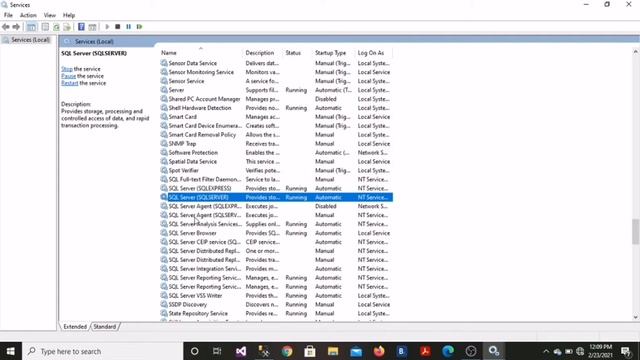Click the Pause the service link
640x360 pixels.
[69, 76]
